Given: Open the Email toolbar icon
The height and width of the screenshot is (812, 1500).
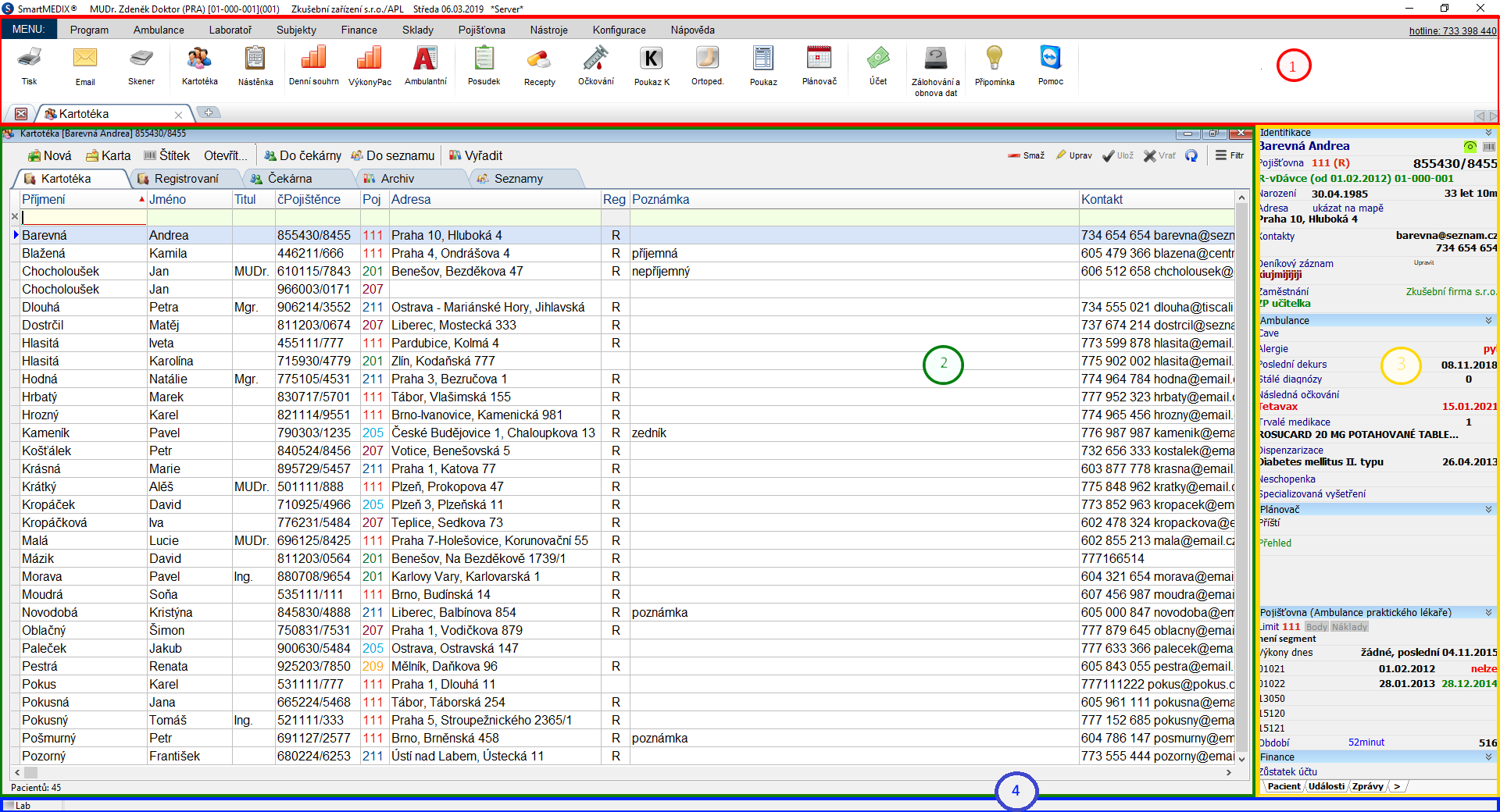Looking at the screenshot, I should (x=85, y=59).
